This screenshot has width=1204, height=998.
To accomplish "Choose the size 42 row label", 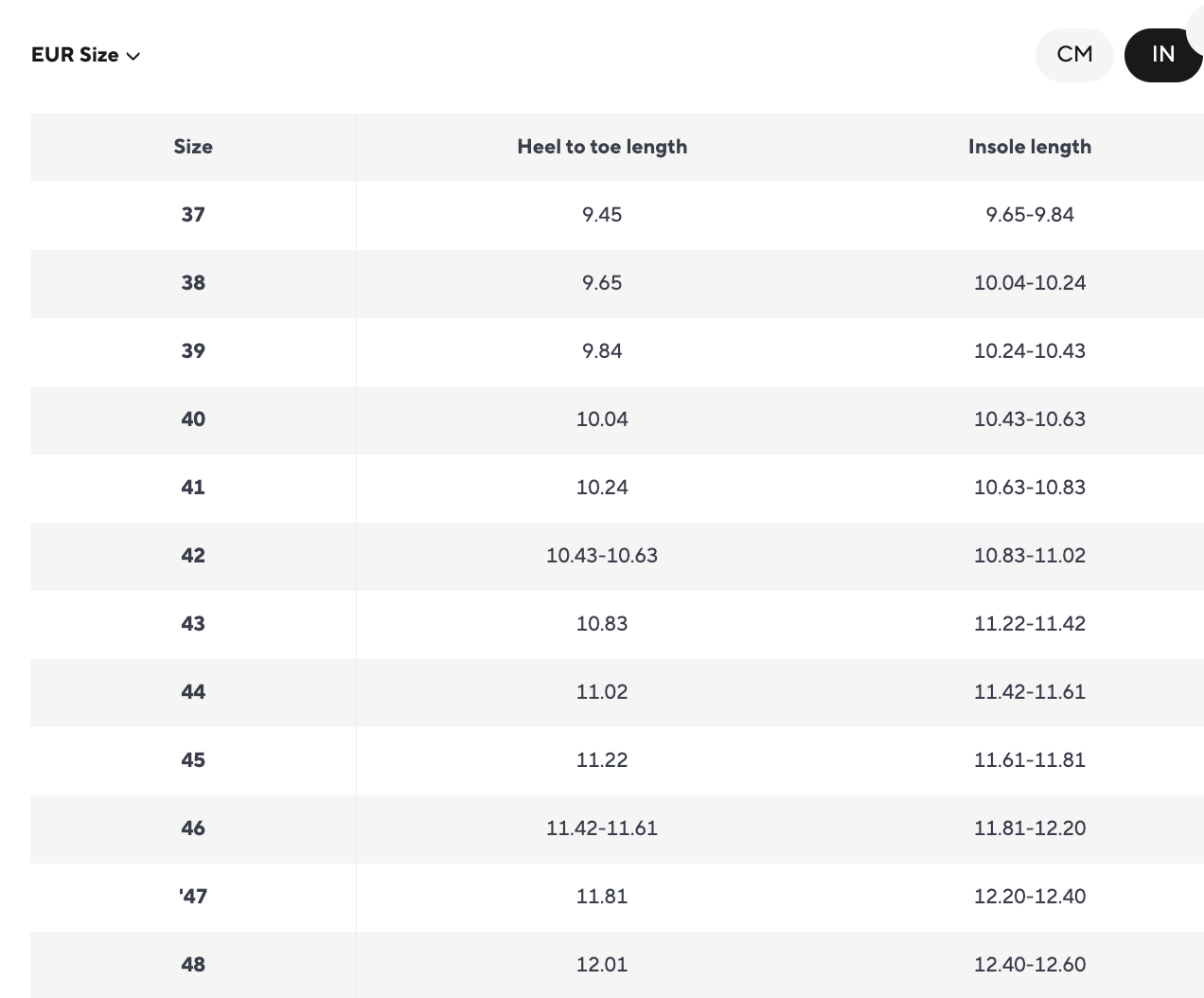I will tap(193, 556).
